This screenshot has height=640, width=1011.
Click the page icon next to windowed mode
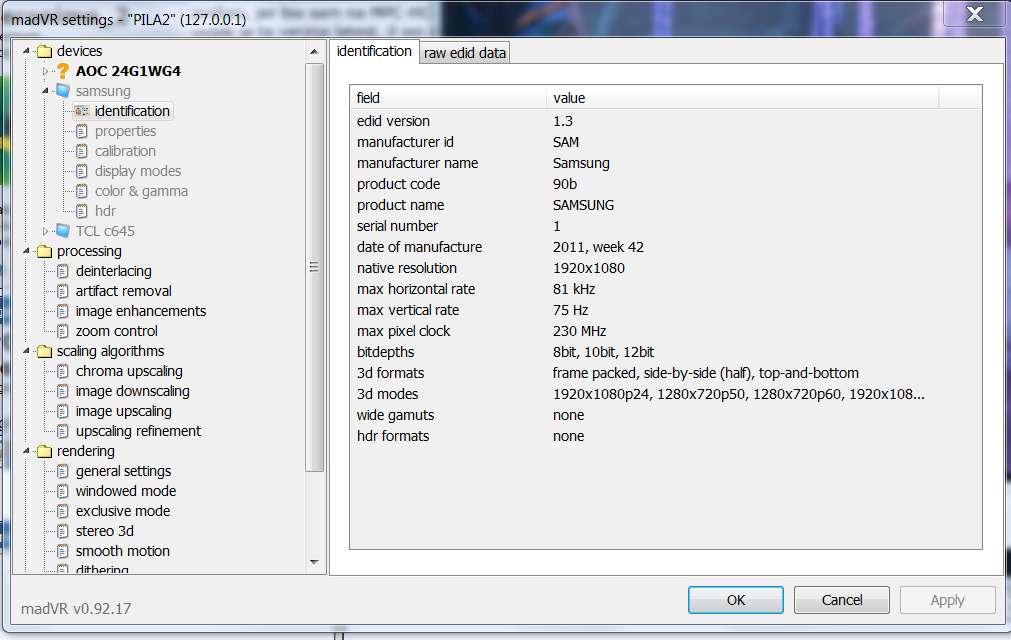point(63,490)
